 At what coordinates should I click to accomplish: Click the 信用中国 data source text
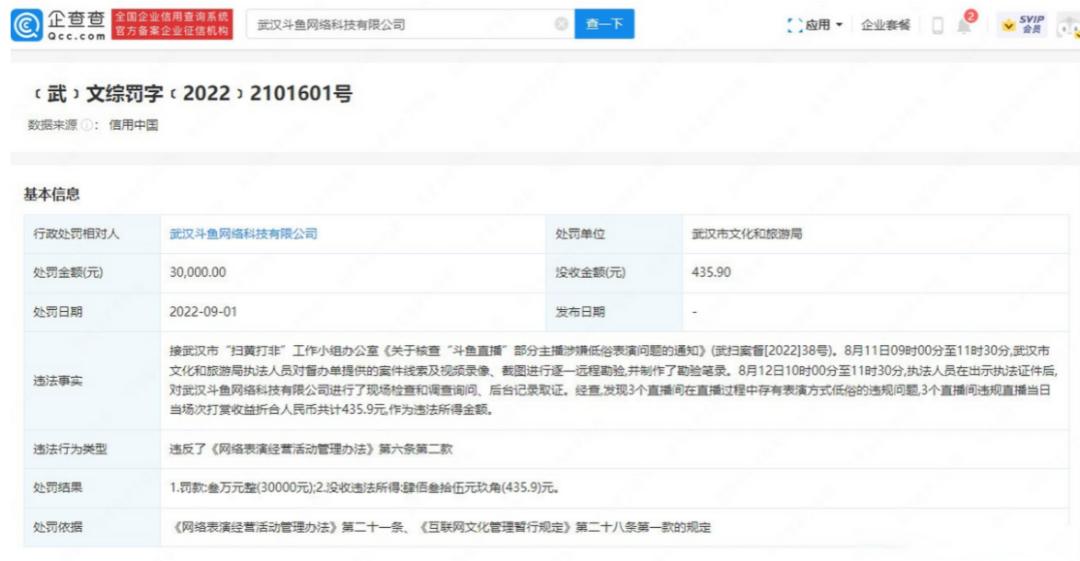point(134,125)
